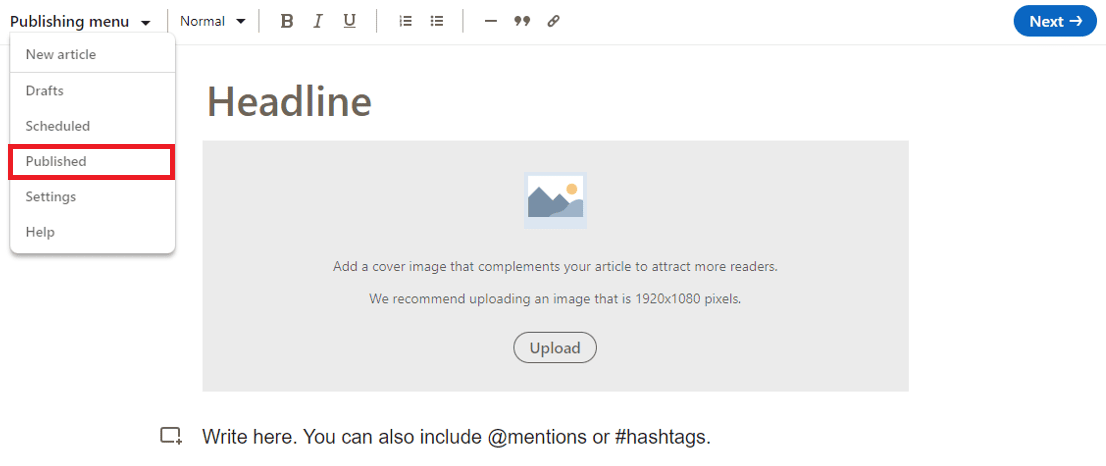Click the Upload cover image button

[555, 348]
